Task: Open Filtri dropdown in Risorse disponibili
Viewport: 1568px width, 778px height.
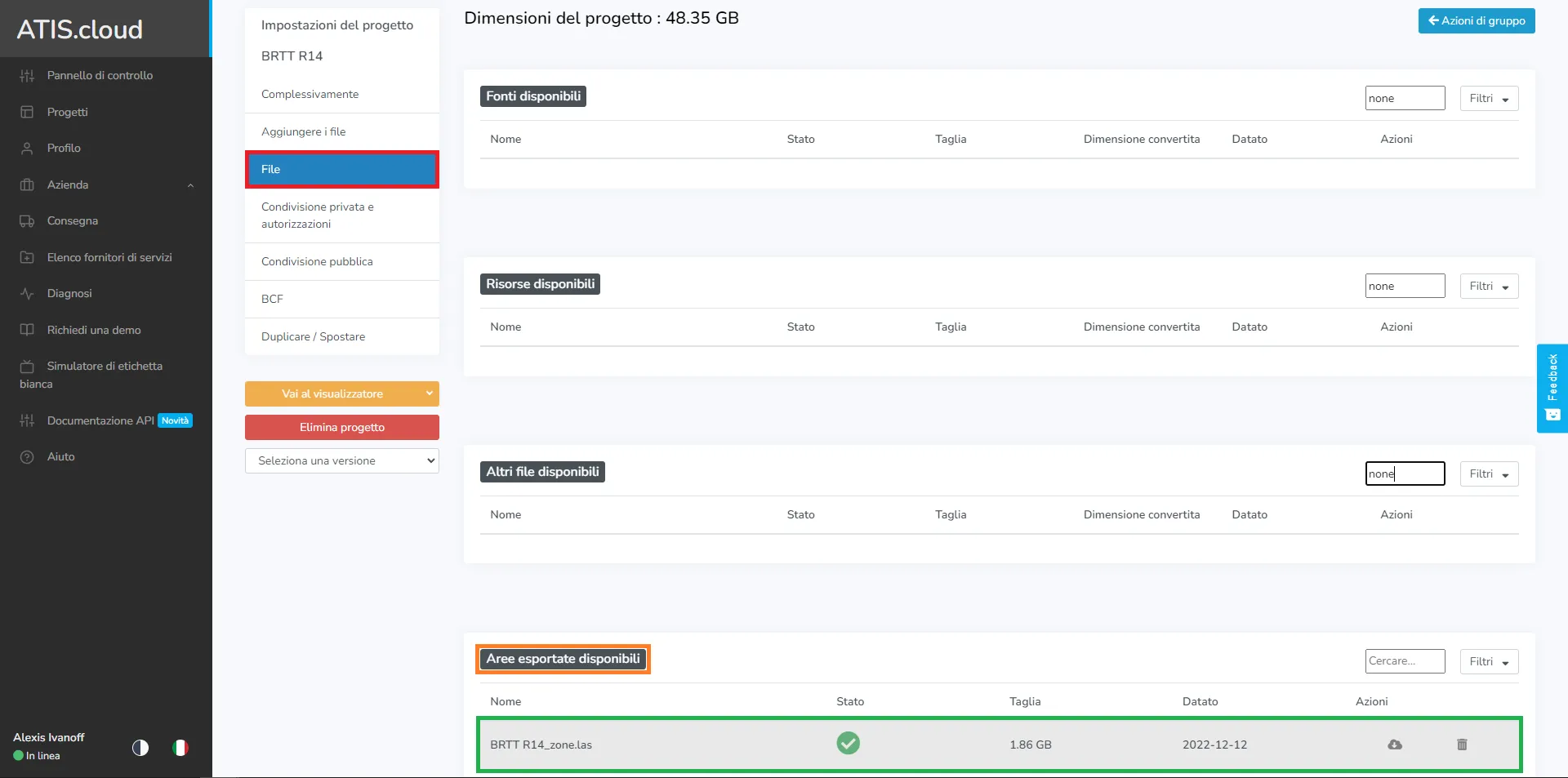Action: 1489,286
